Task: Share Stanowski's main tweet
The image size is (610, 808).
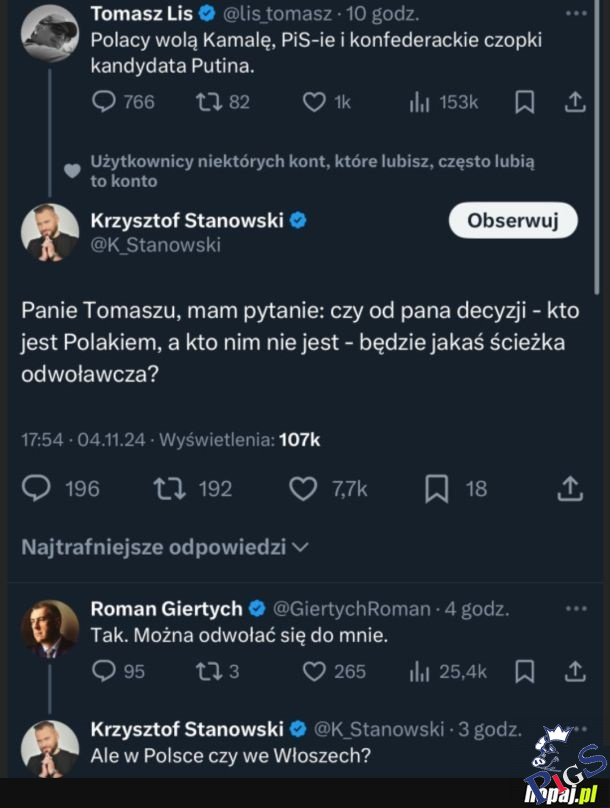Action: click(x=569, y=487)
